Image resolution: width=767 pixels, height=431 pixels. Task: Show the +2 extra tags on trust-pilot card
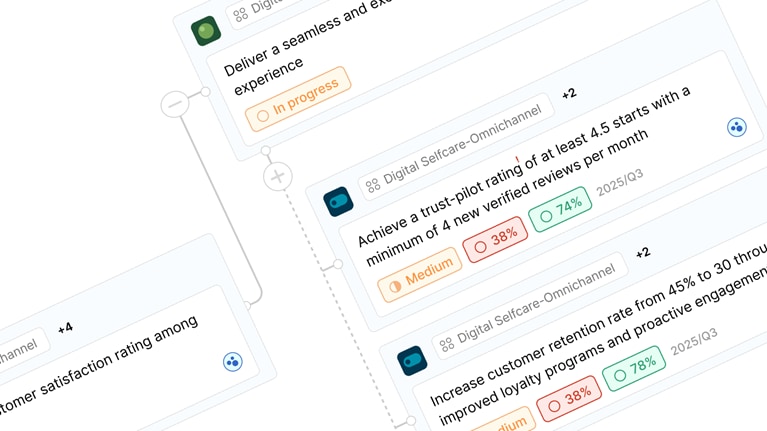tap(569, 94)
